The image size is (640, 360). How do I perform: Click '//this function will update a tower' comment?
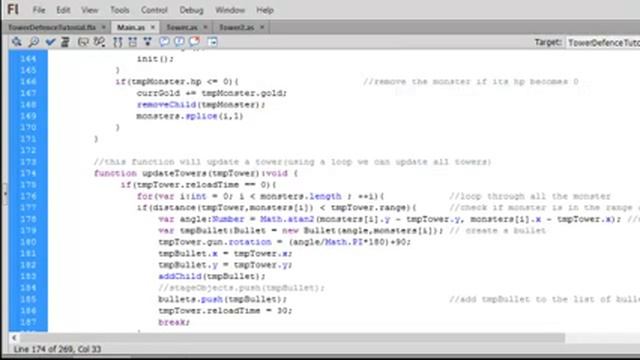[x=293, y=162]
